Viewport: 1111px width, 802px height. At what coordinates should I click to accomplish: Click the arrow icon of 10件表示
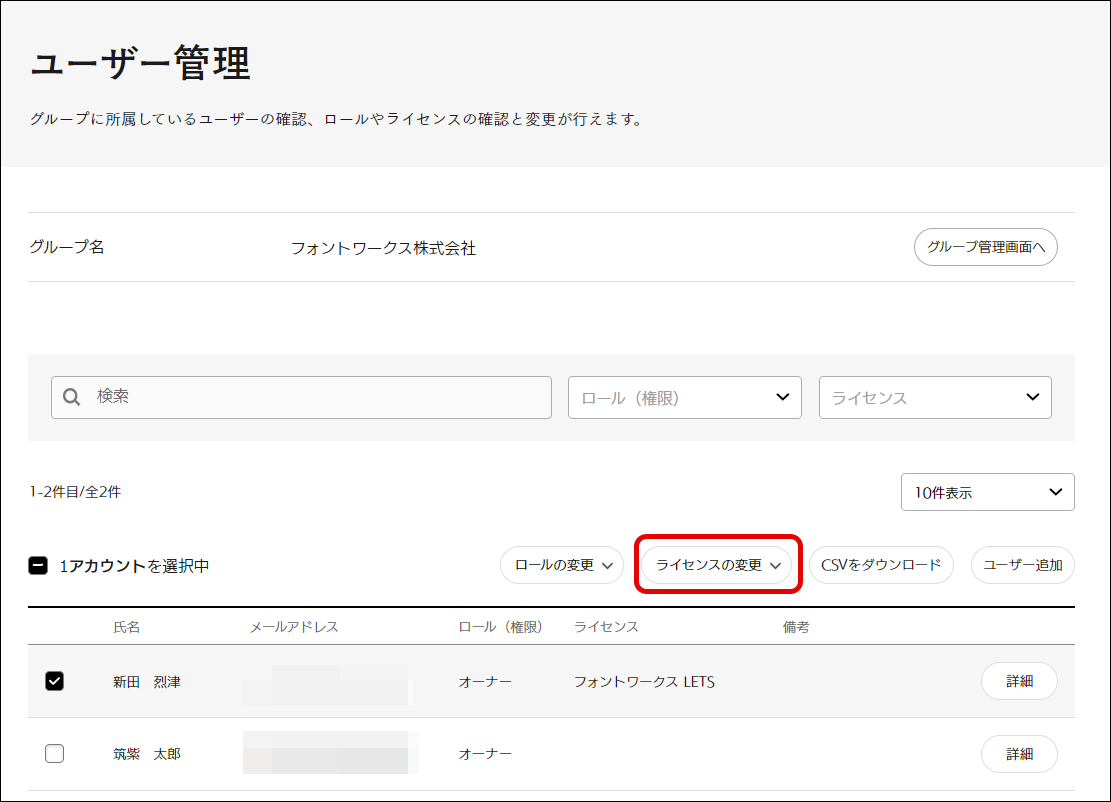coord(1055,492)
